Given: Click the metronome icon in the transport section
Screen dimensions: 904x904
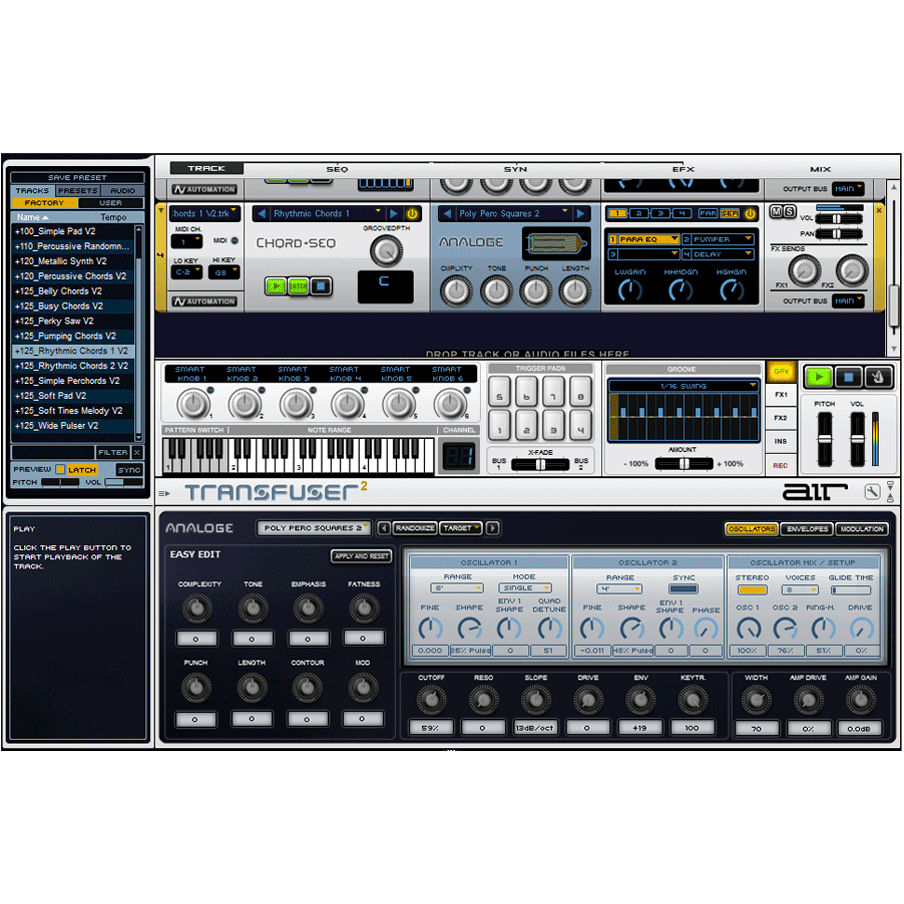Looking at the screenshot, I should pos(879,377).
